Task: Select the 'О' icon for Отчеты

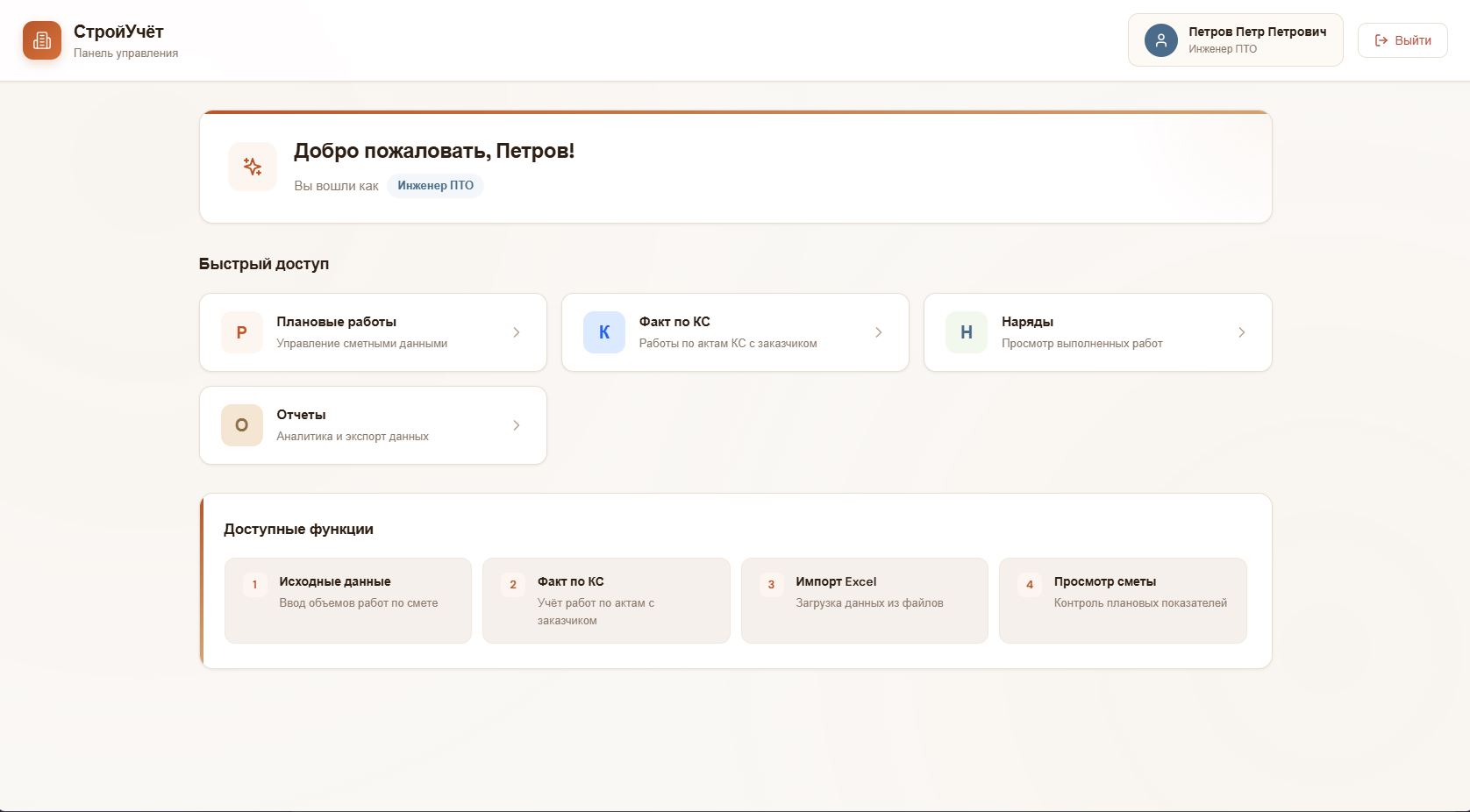Action: [240, 424]
